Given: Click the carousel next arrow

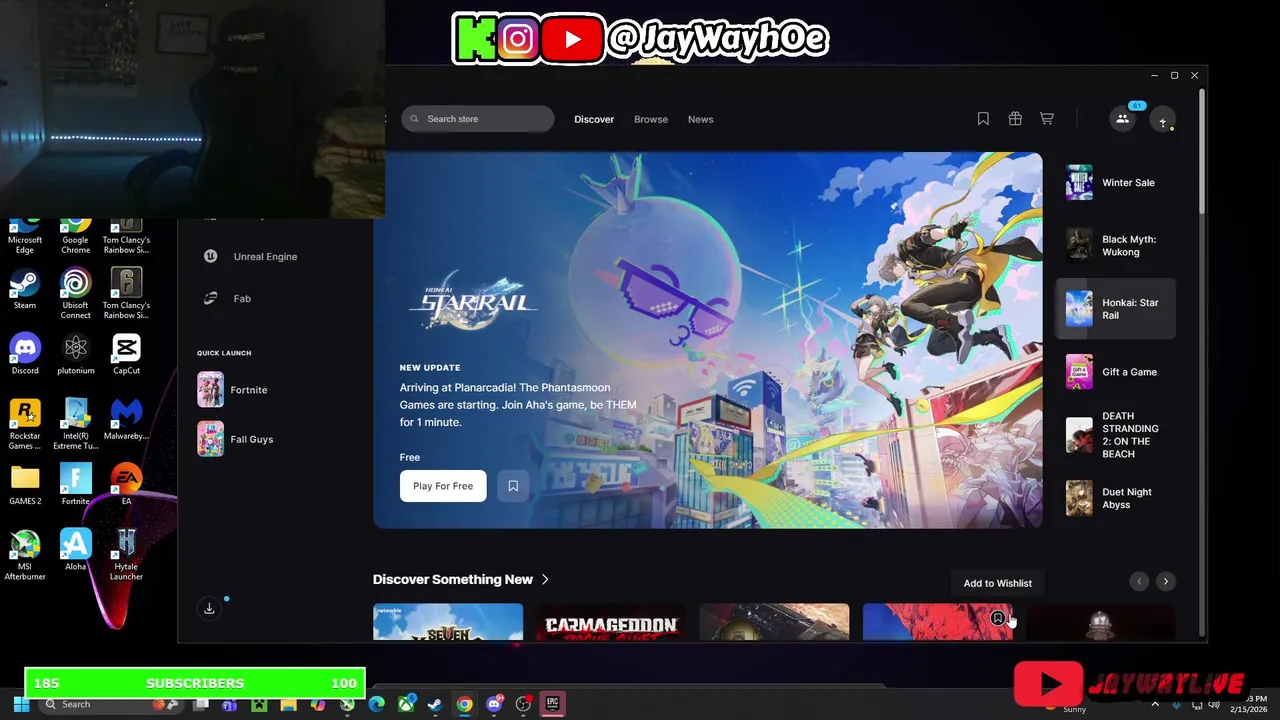Looking at the screenshot, I should 1165,581.
